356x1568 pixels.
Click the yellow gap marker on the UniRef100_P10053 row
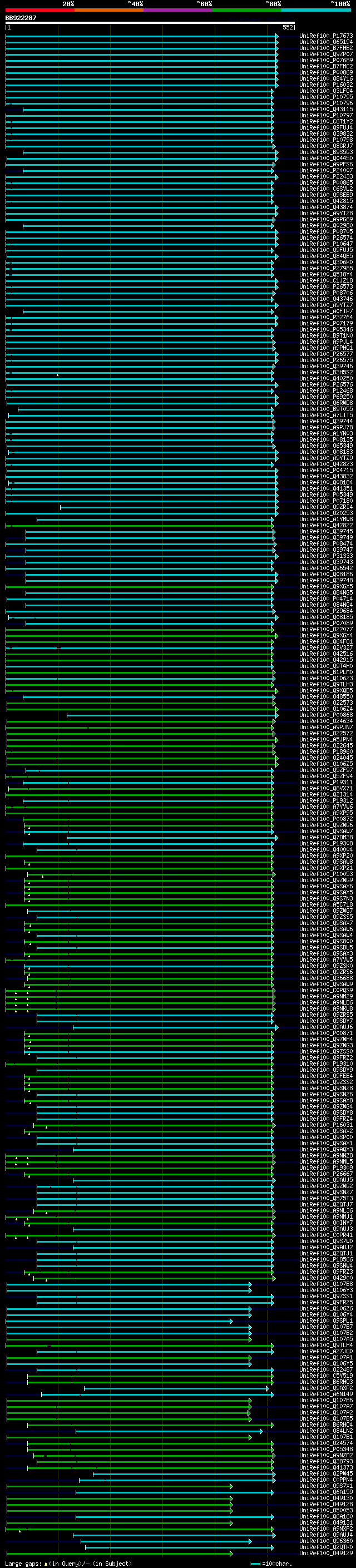(x=43, y=876)
